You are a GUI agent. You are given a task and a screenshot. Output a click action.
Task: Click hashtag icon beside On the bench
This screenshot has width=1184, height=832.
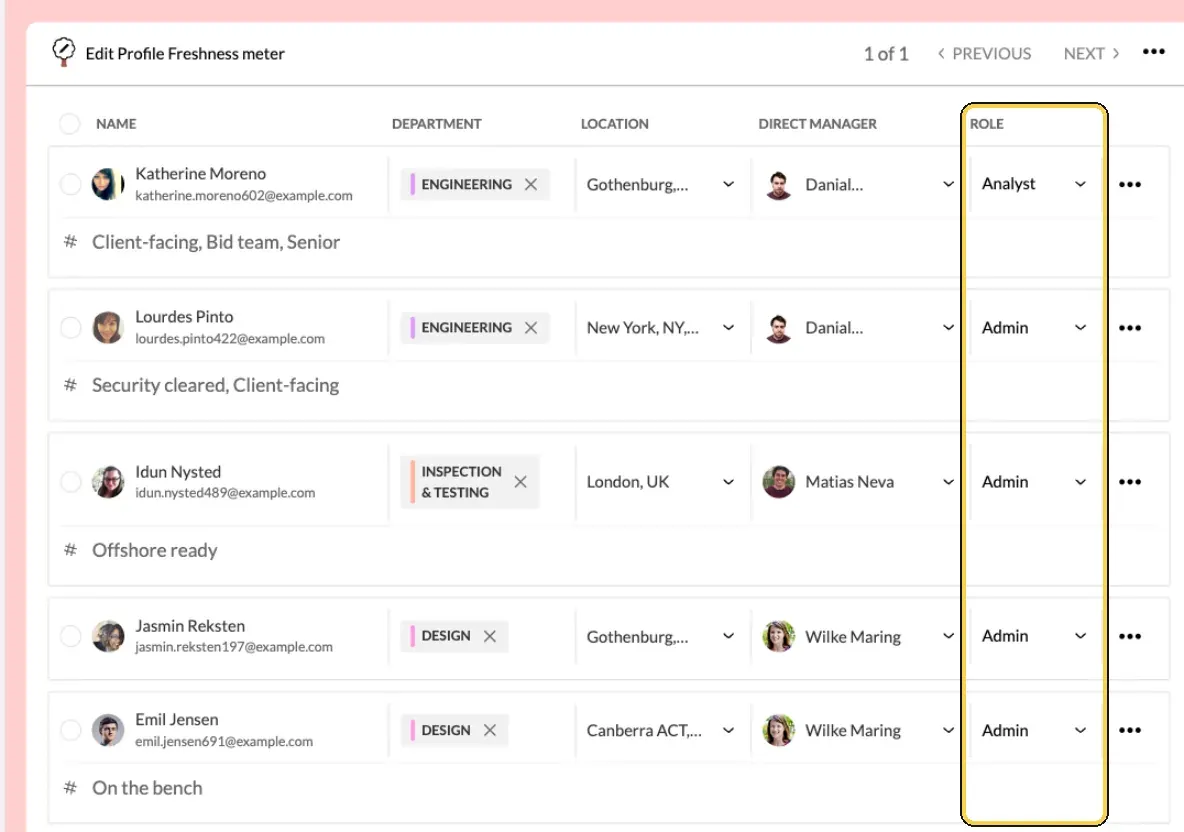70,788
